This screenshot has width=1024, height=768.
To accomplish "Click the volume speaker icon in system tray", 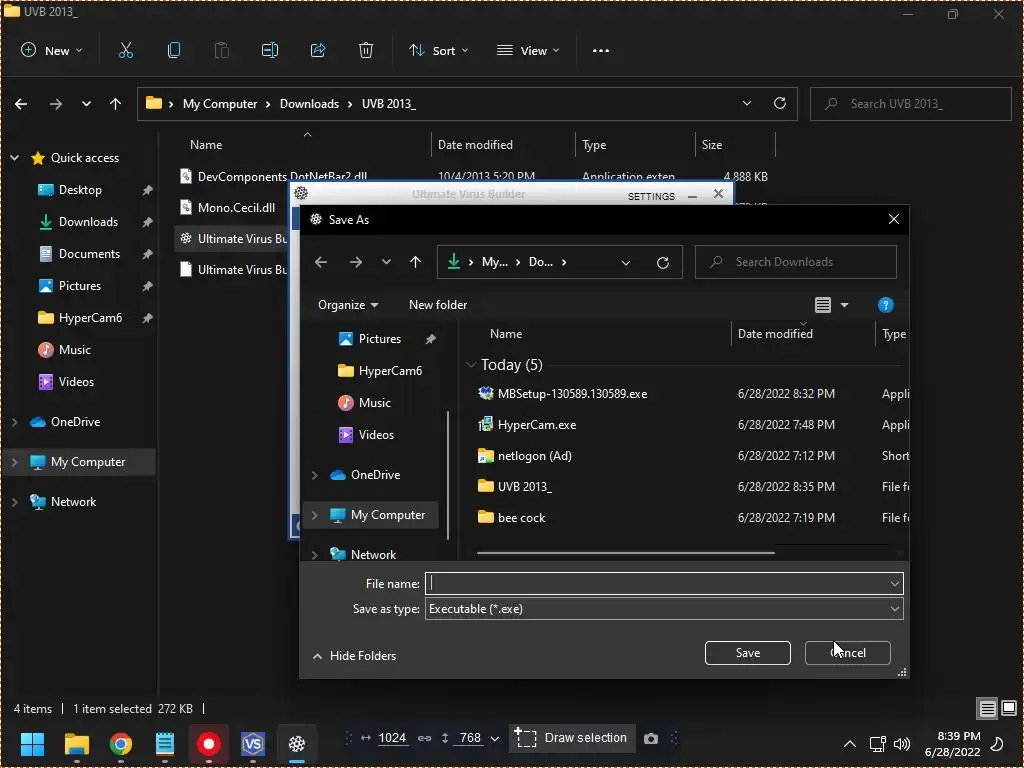I will coord(902,744).
